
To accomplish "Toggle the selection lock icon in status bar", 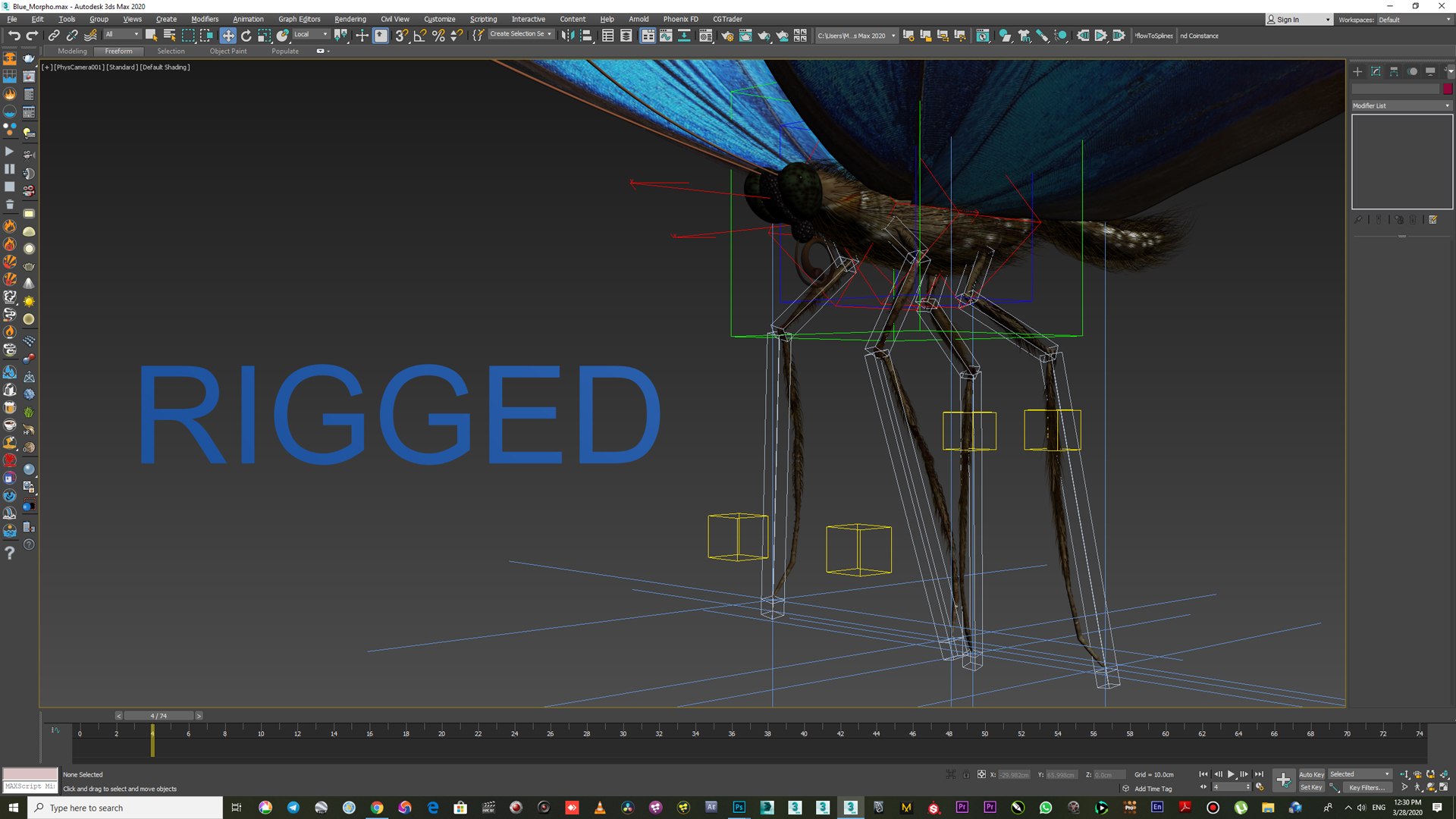I will pos(966,774).
